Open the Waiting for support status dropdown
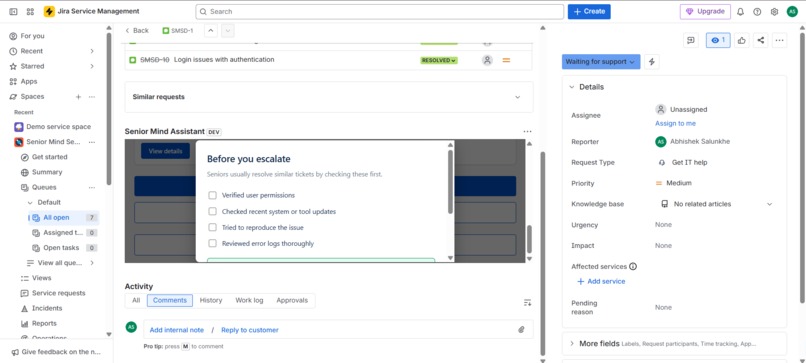This screenshot has width=806, height=363. pyautogui.click(x=601, y=62)
